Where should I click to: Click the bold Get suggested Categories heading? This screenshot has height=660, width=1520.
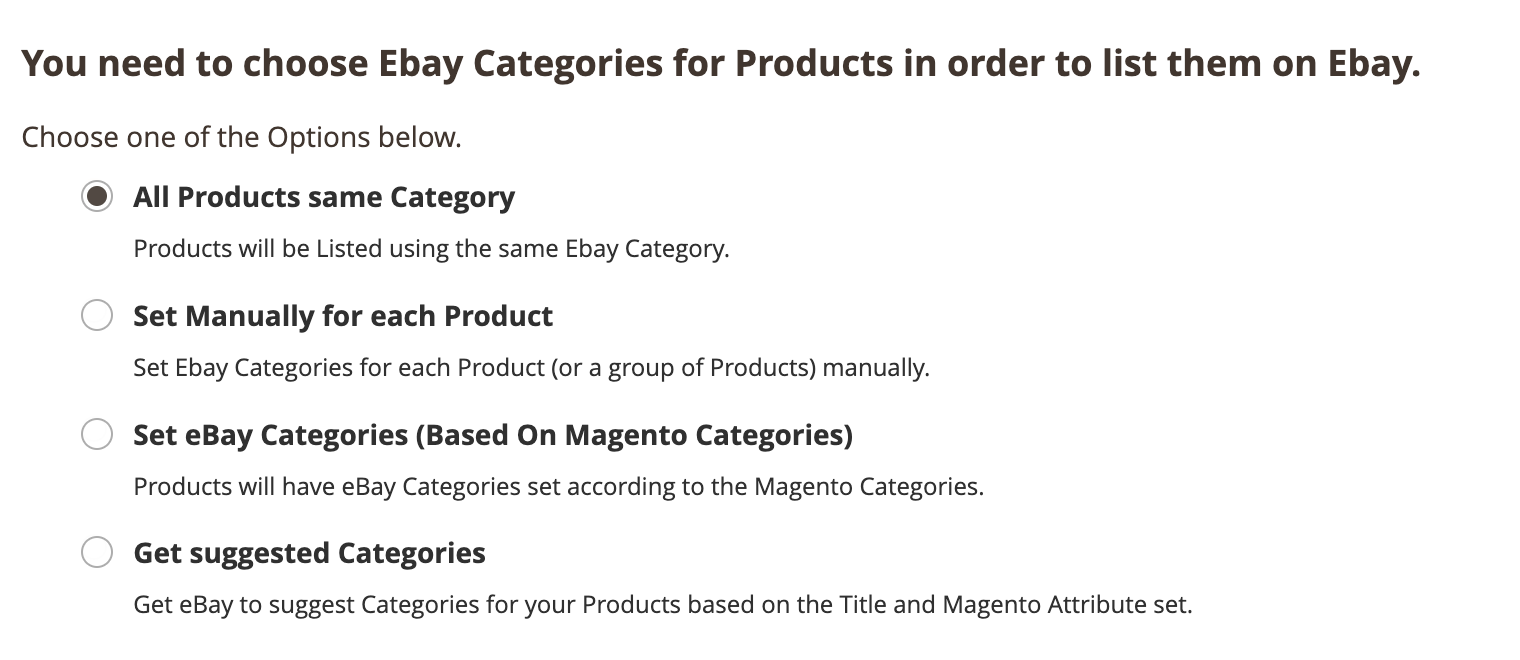309,552
